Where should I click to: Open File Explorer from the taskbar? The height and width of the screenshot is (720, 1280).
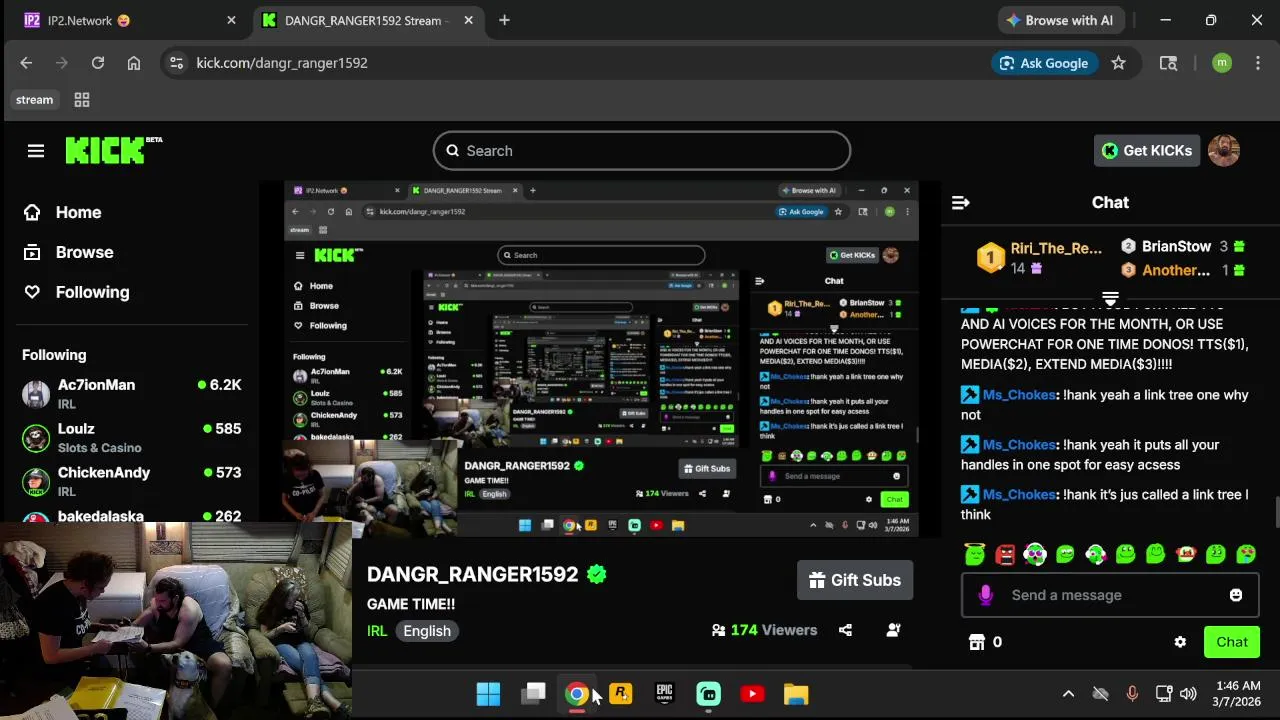pos(796,694)
